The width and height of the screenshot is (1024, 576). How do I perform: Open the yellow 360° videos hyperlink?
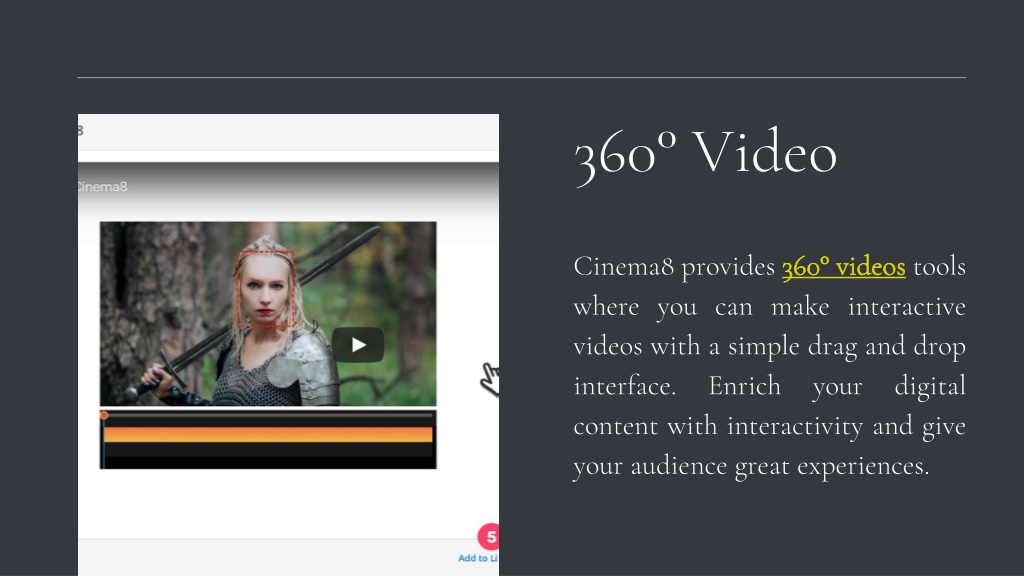(x=843, y=266)
